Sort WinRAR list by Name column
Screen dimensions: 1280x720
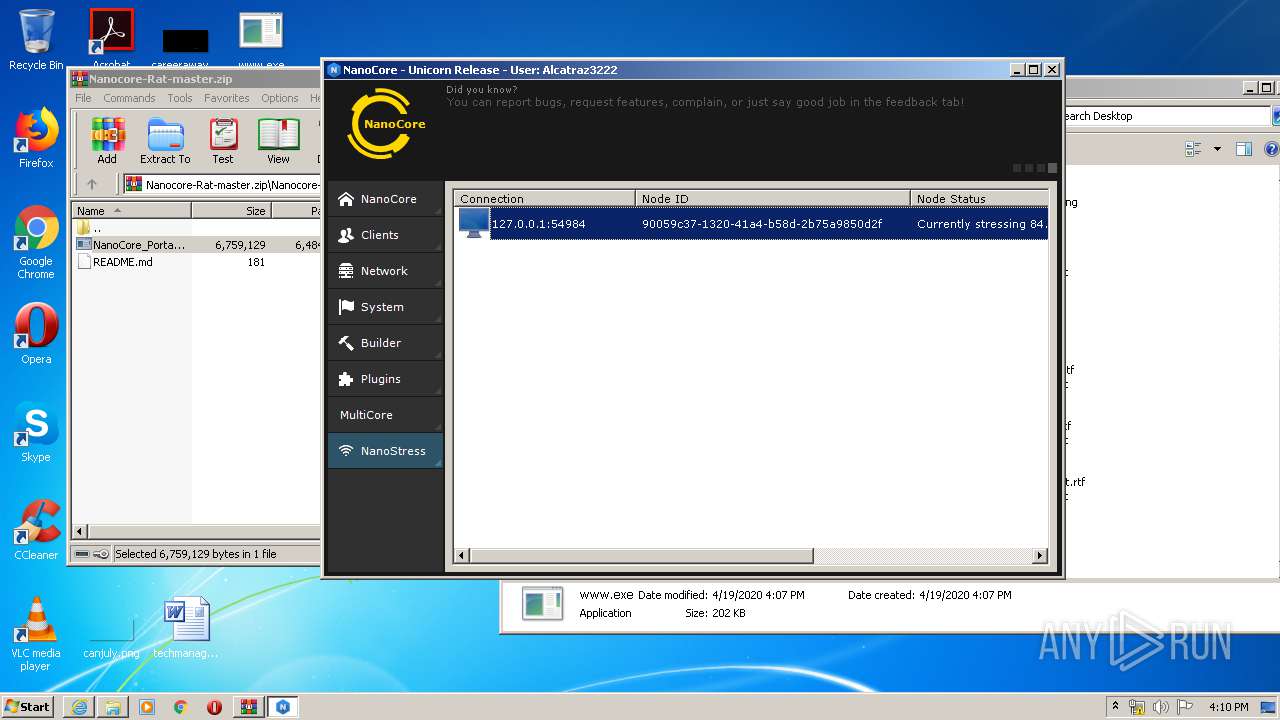tap(131, 210)
